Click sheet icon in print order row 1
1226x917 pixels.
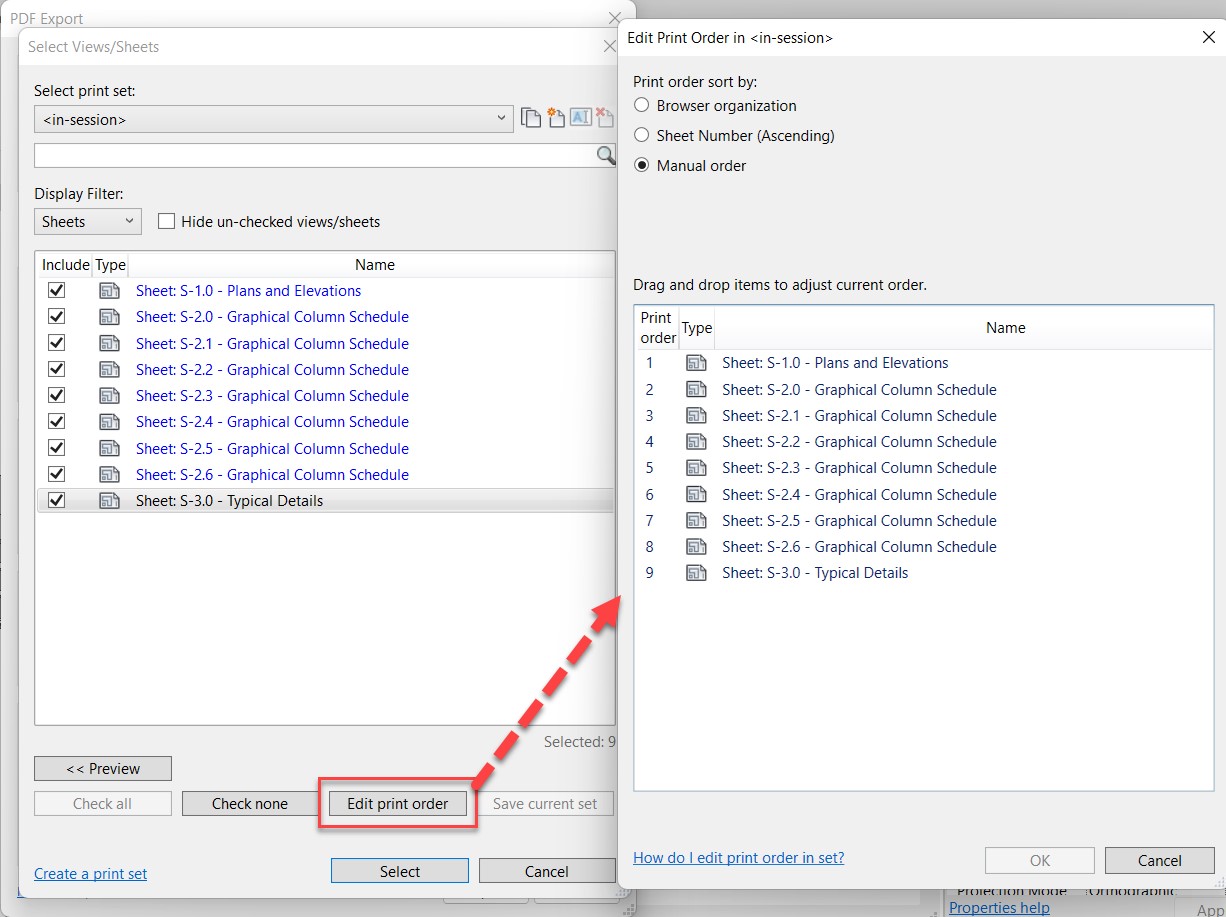696,363
